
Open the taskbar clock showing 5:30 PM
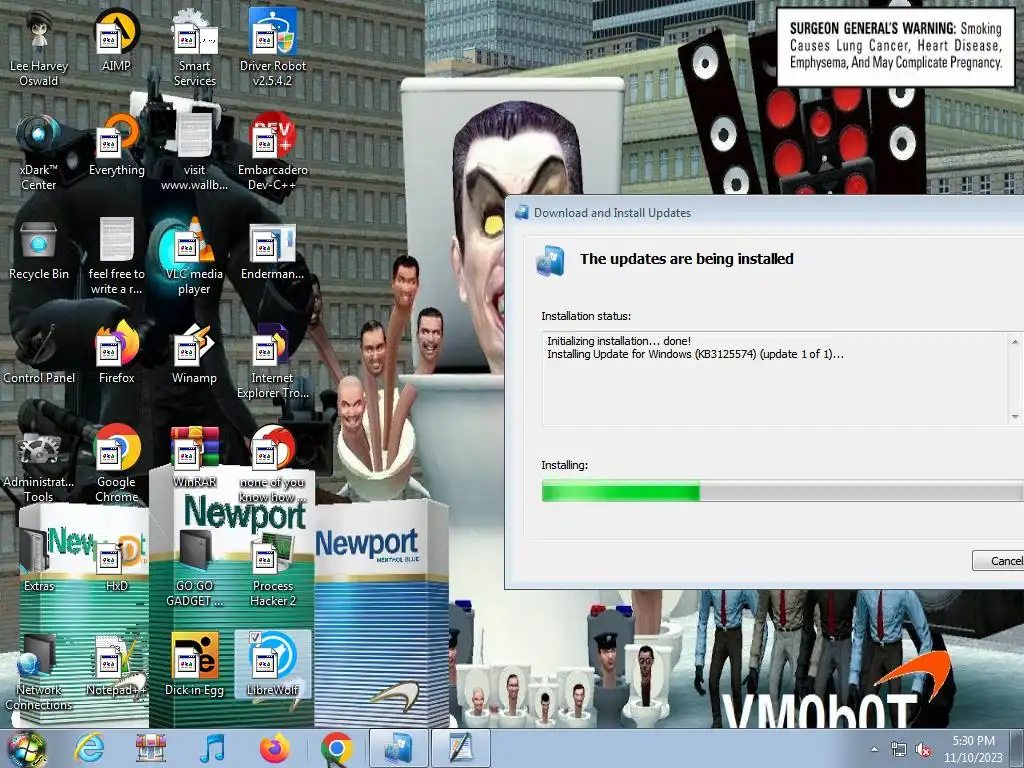(973, 749)
